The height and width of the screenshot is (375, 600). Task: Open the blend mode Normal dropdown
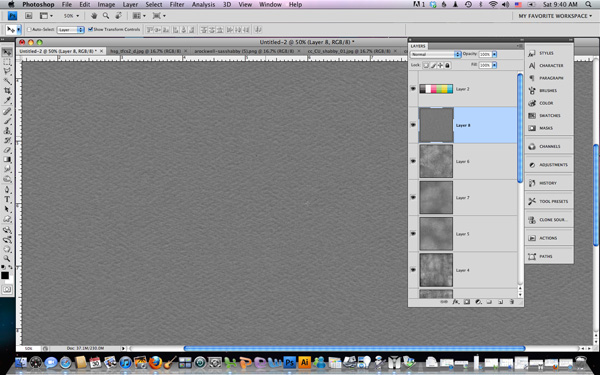tap(435, 54)
